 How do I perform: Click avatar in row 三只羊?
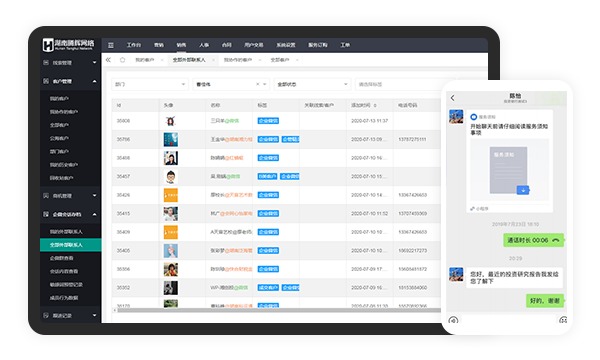pos(171,121)
